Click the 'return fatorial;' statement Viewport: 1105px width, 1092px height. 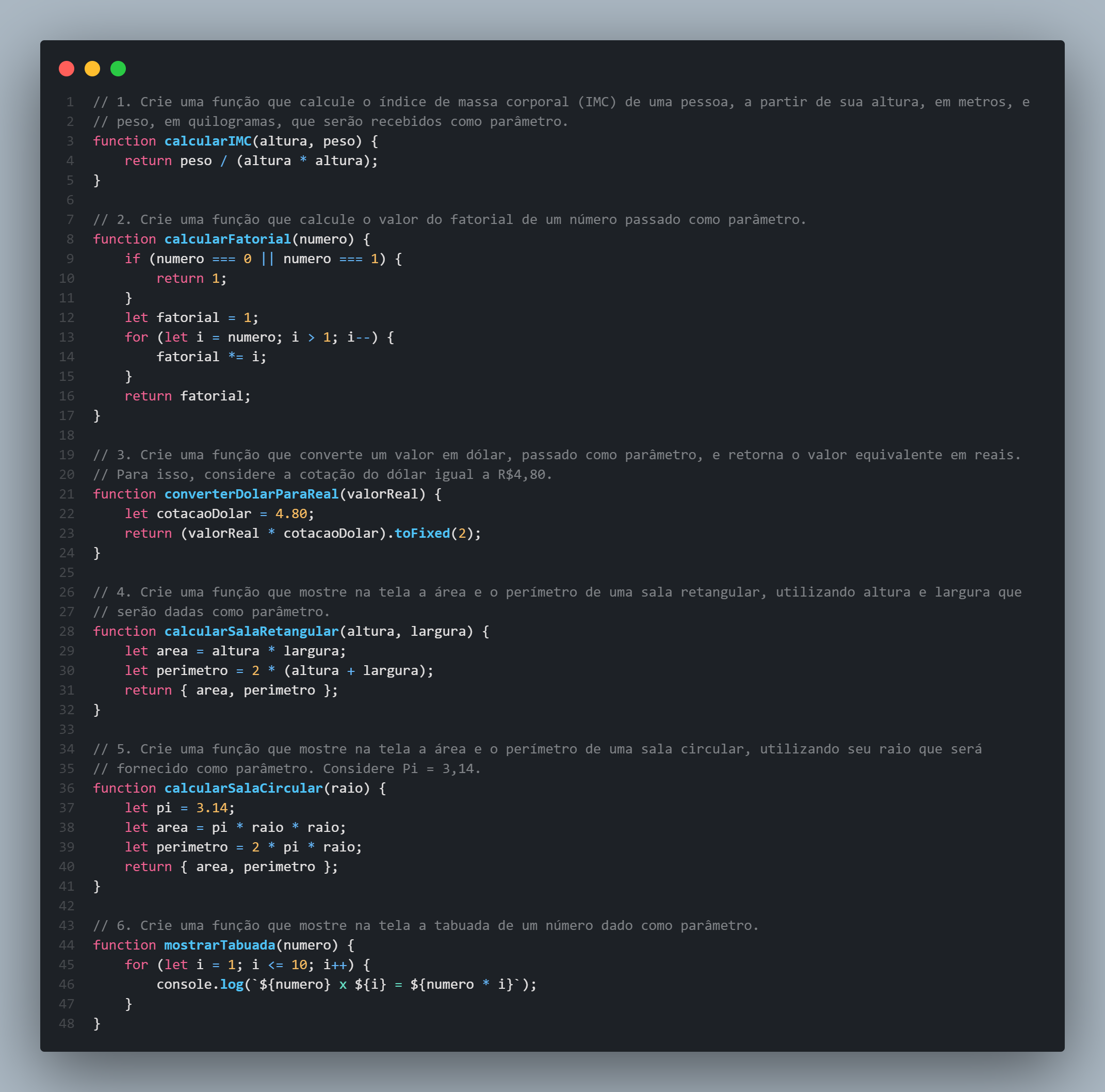coord(188,396)
